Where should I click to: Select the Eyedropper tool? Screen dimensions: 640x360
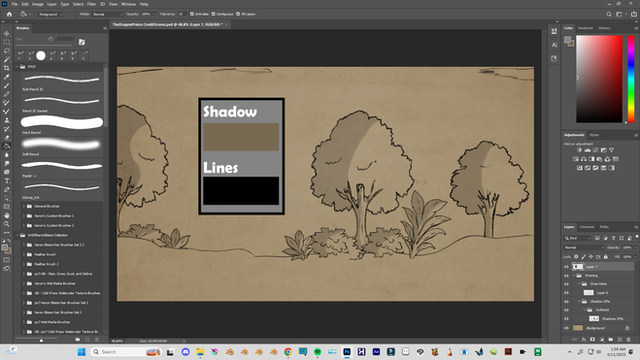7,77
